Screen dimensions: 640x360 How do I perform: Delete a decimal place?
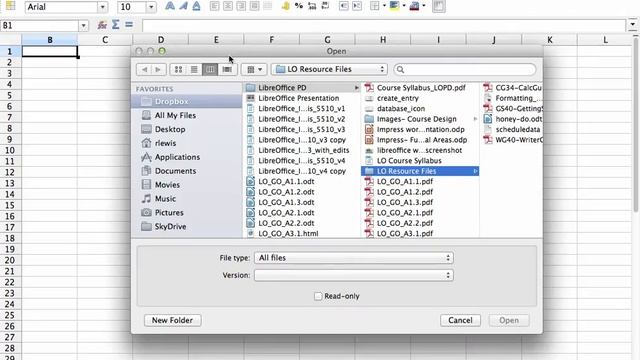point(325,6)
